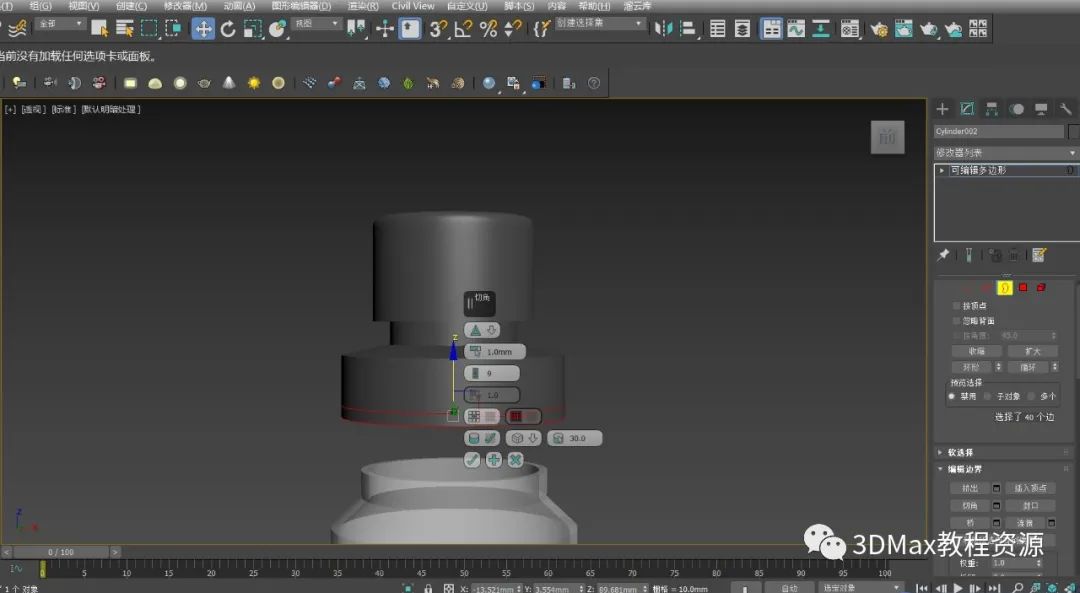
Task: Open the 修改器(M) menu
Action: coord(184,6)
